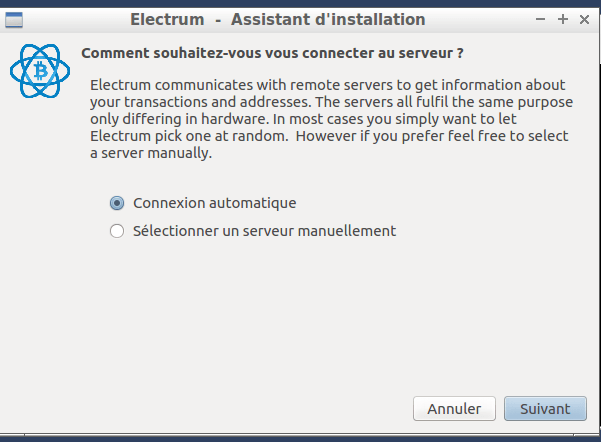601x442 pixels.
Task: Click the "Connexion automatique" label text
Action: click(x=215, y=203)
